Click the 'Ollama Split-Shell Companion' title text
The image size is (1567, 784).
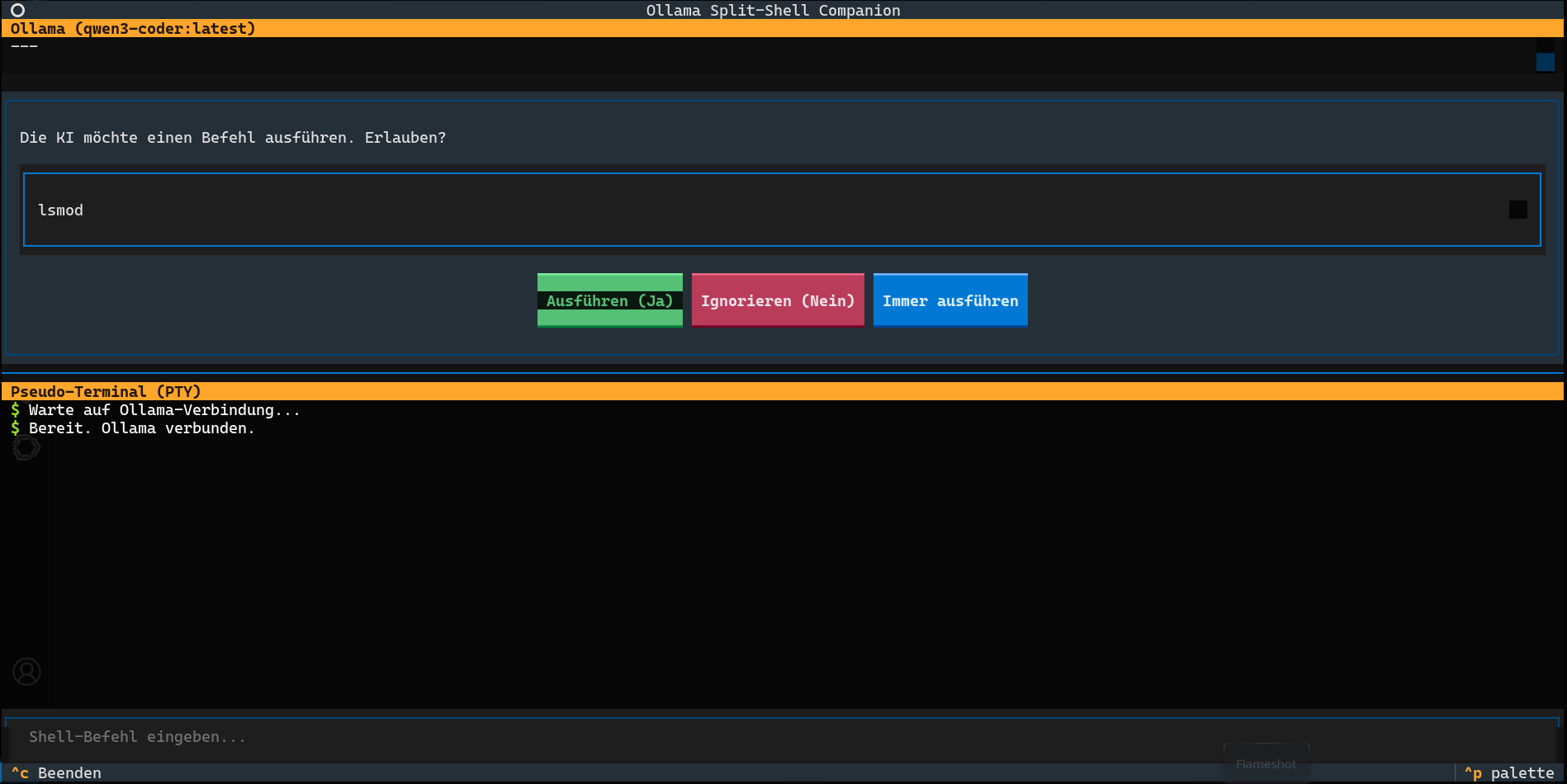point(773,10)
